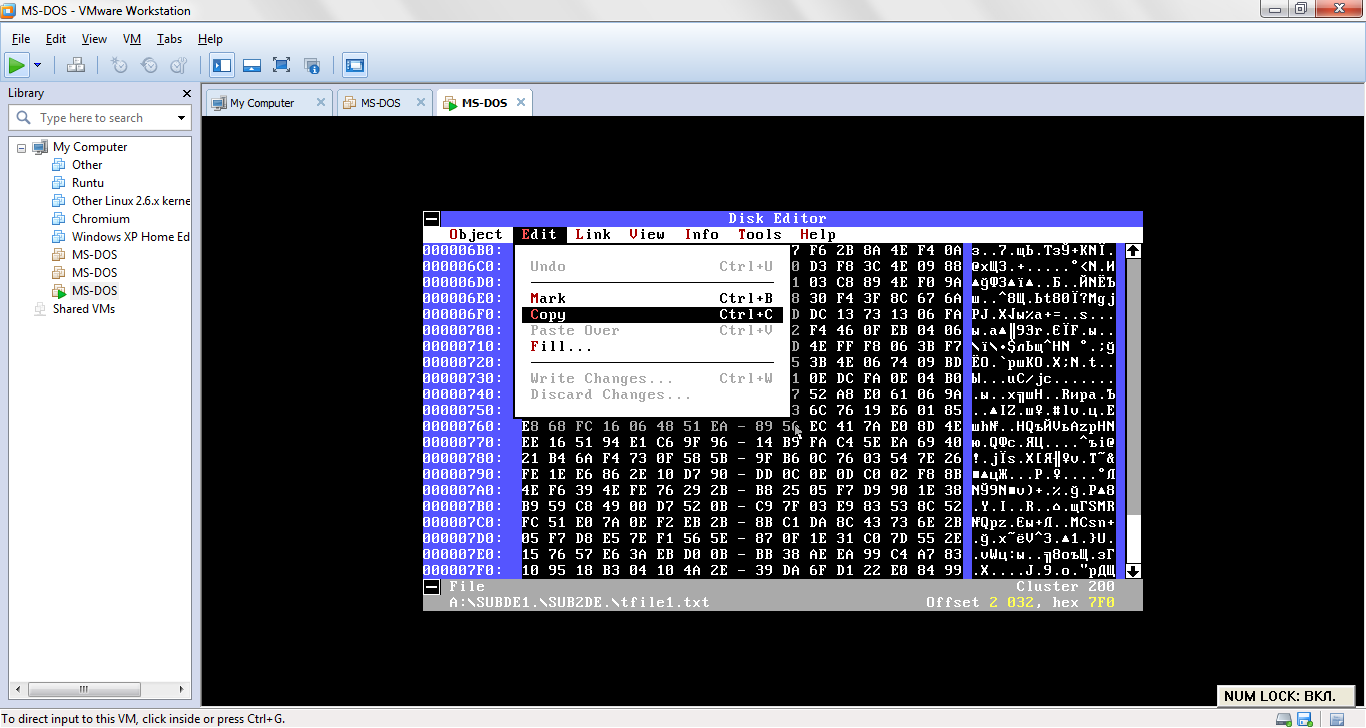Click file path A:\SUBDE1.\SUB2DE.\tfile1.txt

click(x=579, y=603)
